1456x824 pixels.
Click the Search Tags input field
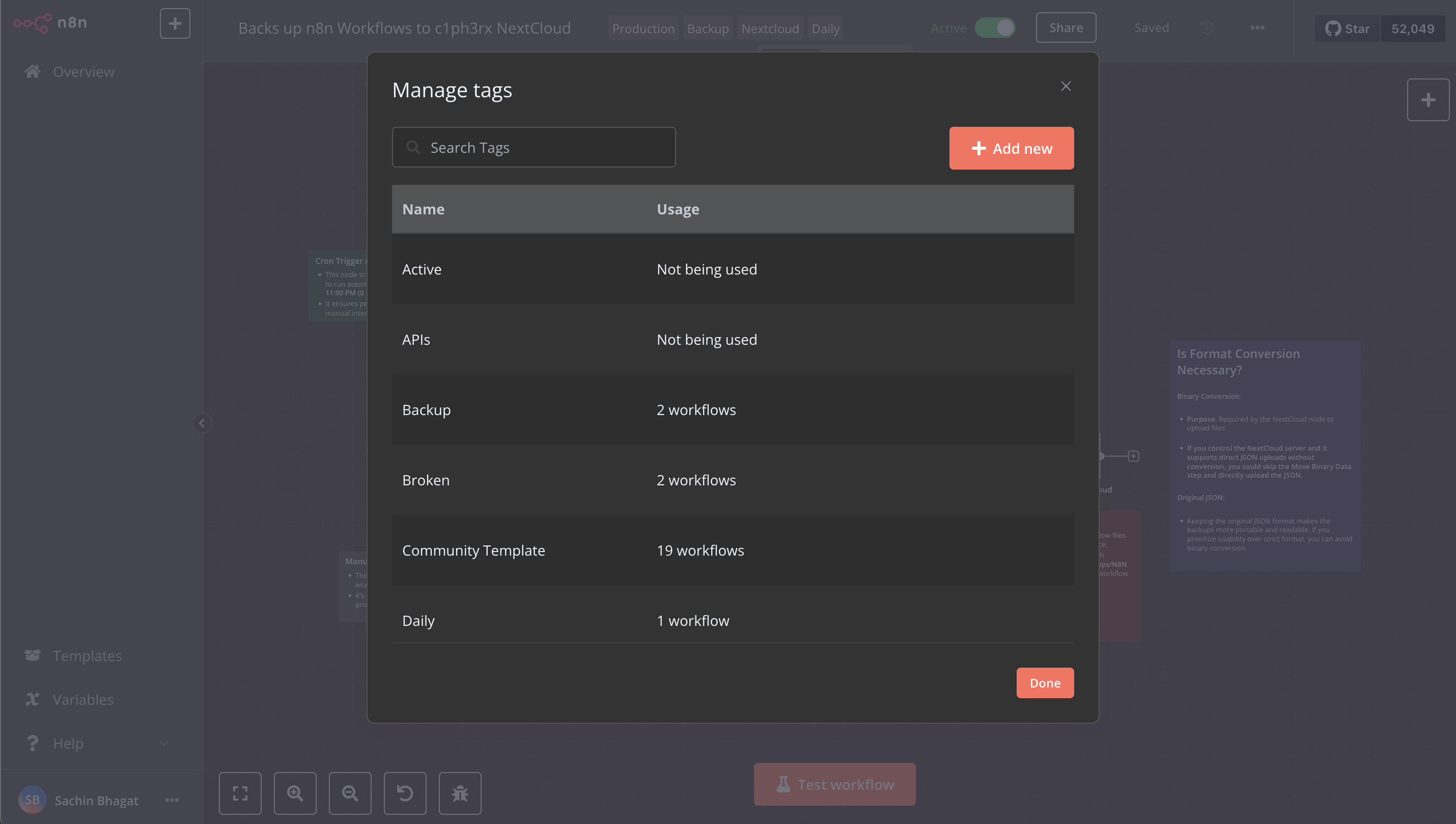534,147
